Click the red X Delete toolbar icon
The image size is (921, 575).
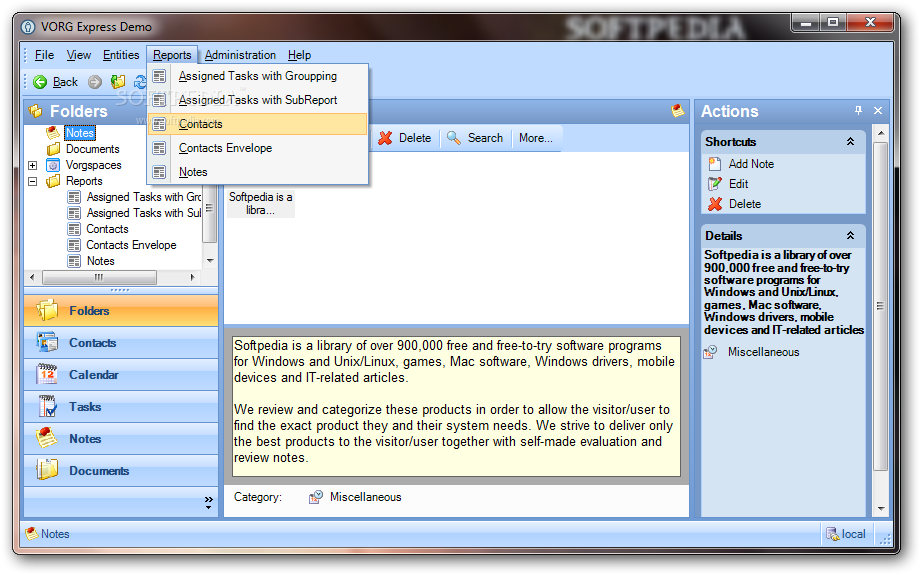point(385,138)
